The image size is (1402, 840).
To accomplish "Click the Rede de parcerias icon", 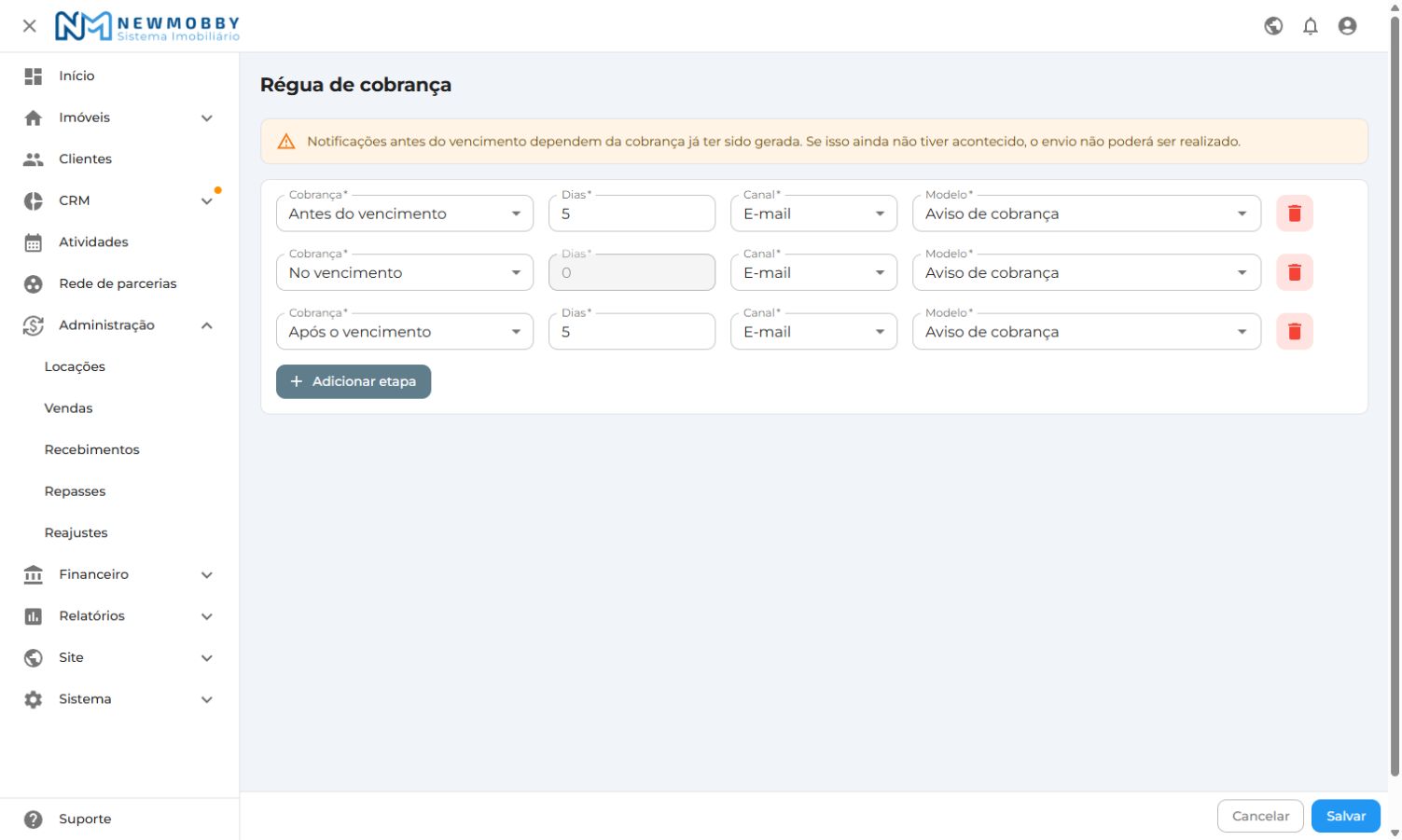I will click(34, 284).
